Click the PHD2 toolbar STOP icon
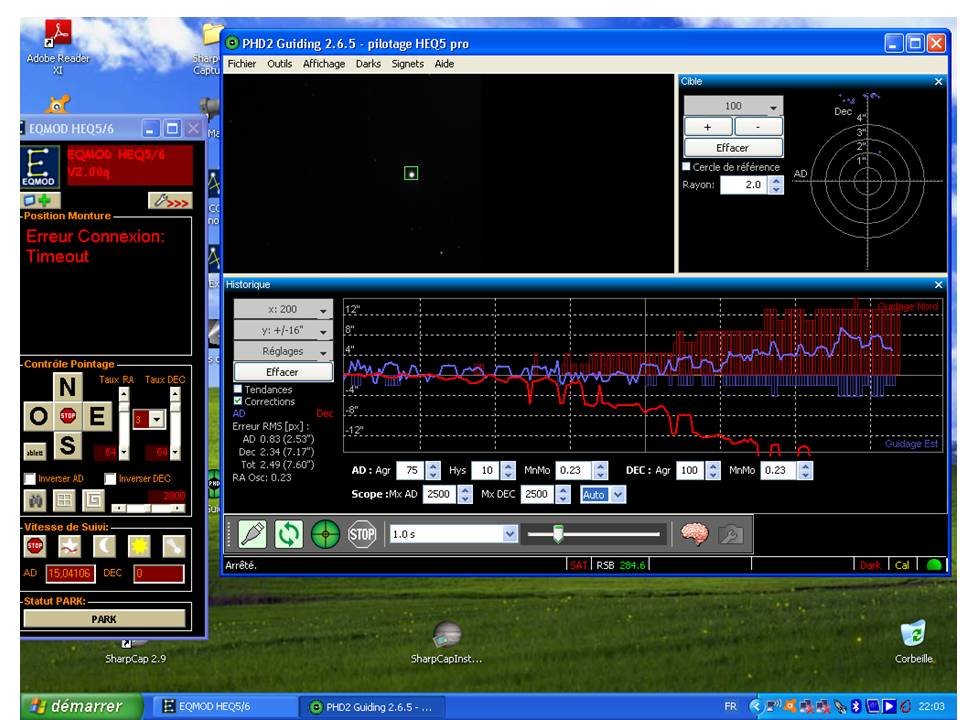The height and width of the screenshot is (720, 960). 362,534
